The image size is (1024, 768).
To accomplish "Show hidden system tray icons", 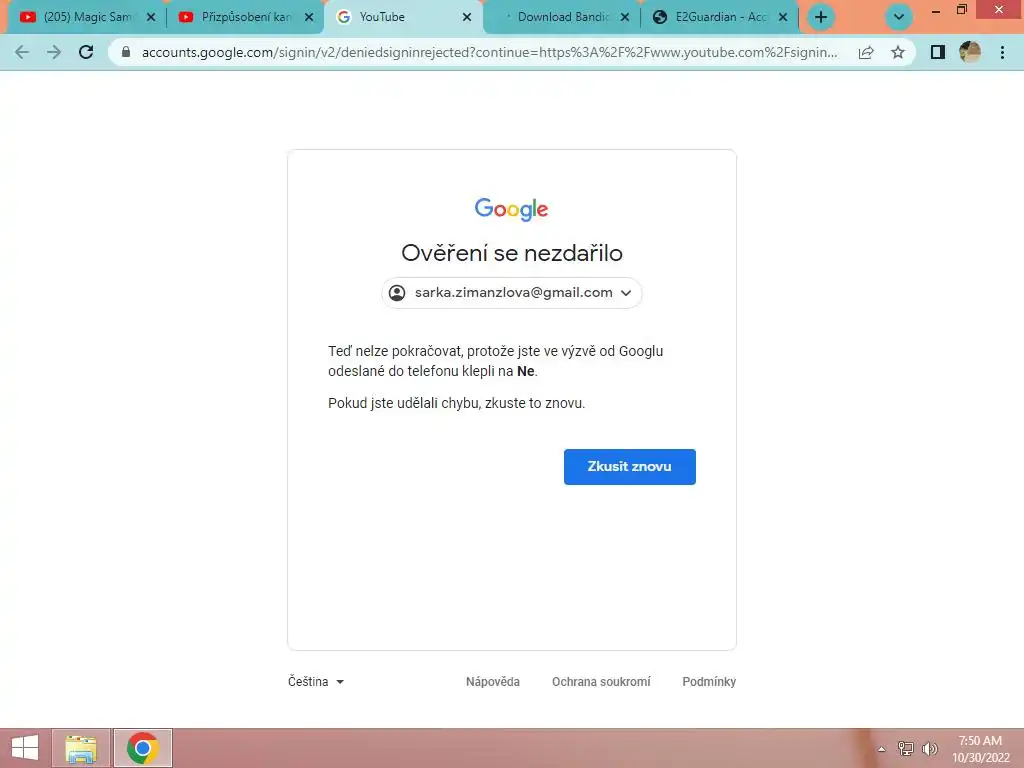I will [x=882, y=749].
